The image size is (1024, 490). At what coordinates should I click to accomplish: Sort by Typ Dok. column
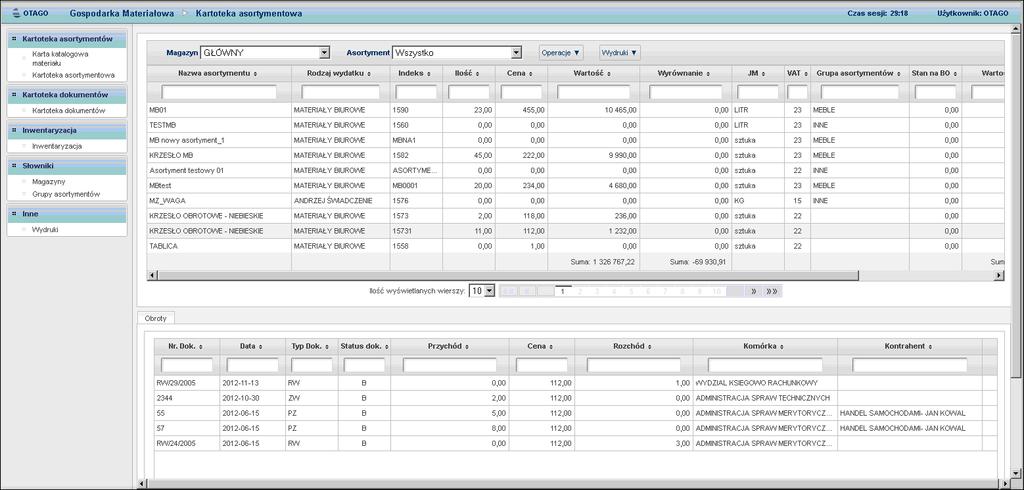(312, 346)
